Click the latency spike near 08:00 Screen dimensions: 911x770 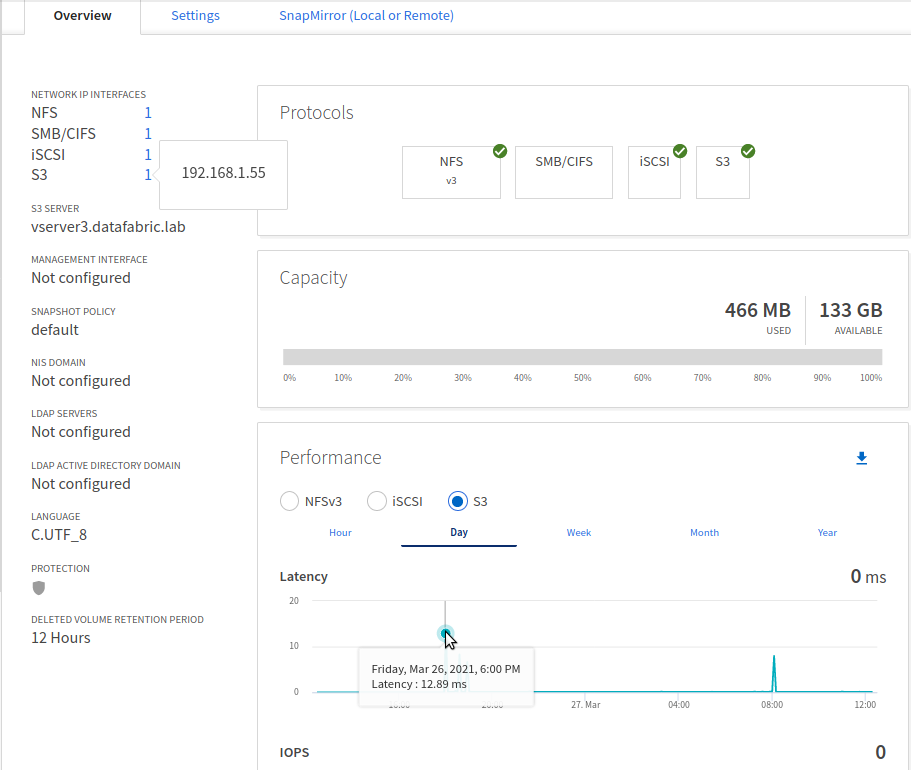(774, 673)
